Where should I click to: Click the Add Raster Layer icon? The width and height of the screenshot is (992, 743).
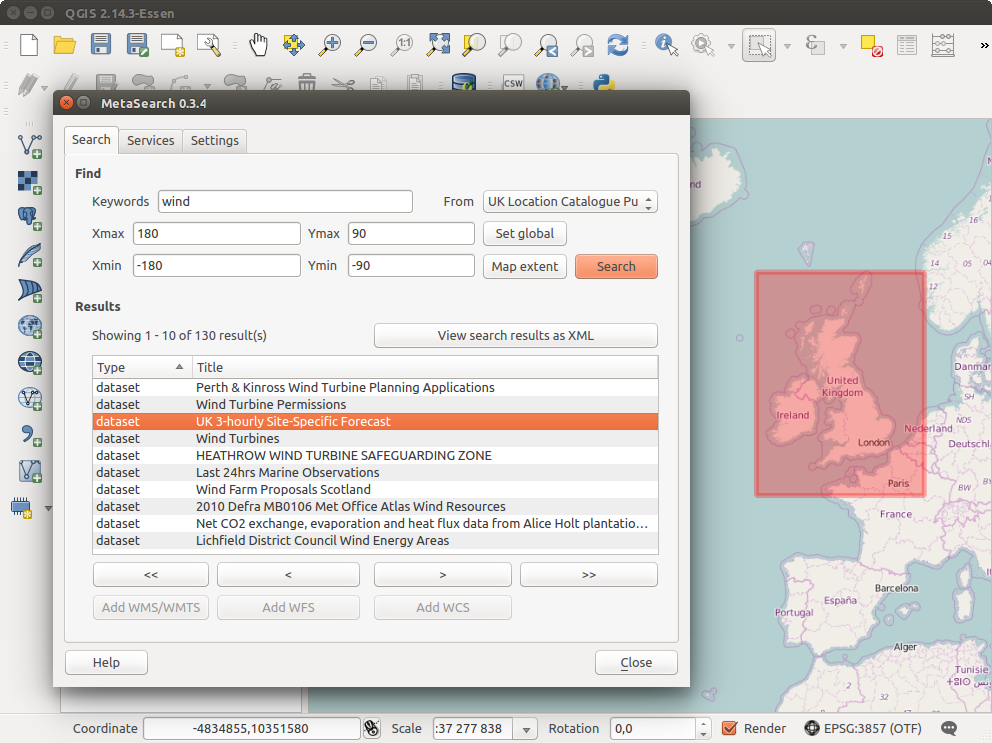[x=30, y=181]
